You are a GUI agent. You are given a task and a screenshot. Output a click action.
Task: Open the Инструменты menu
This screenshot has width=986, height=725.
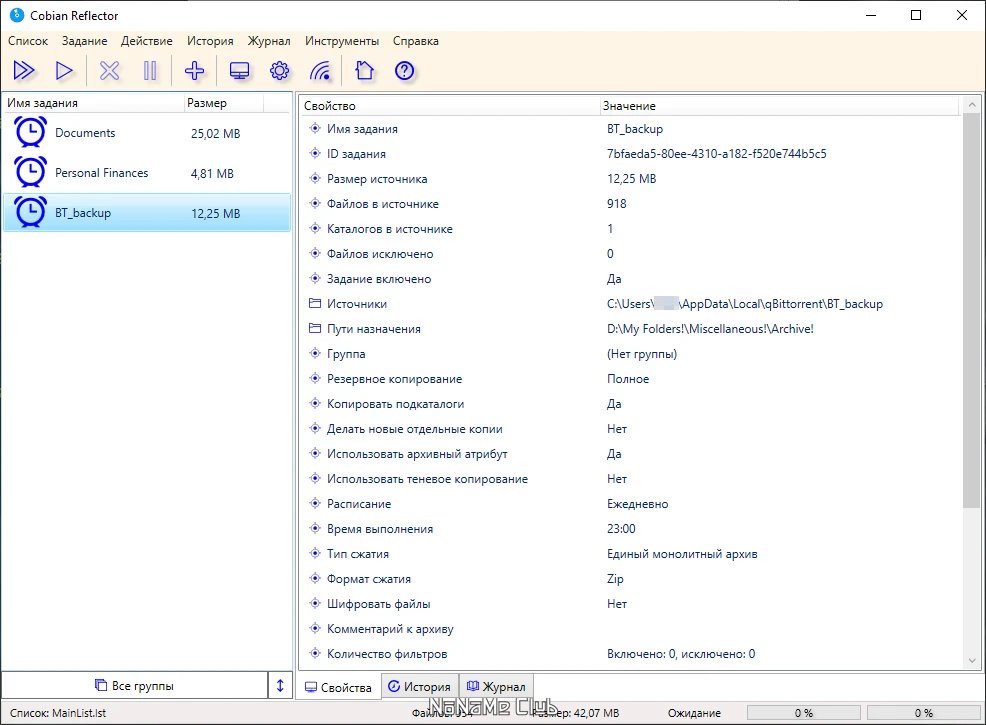point(342,41)
